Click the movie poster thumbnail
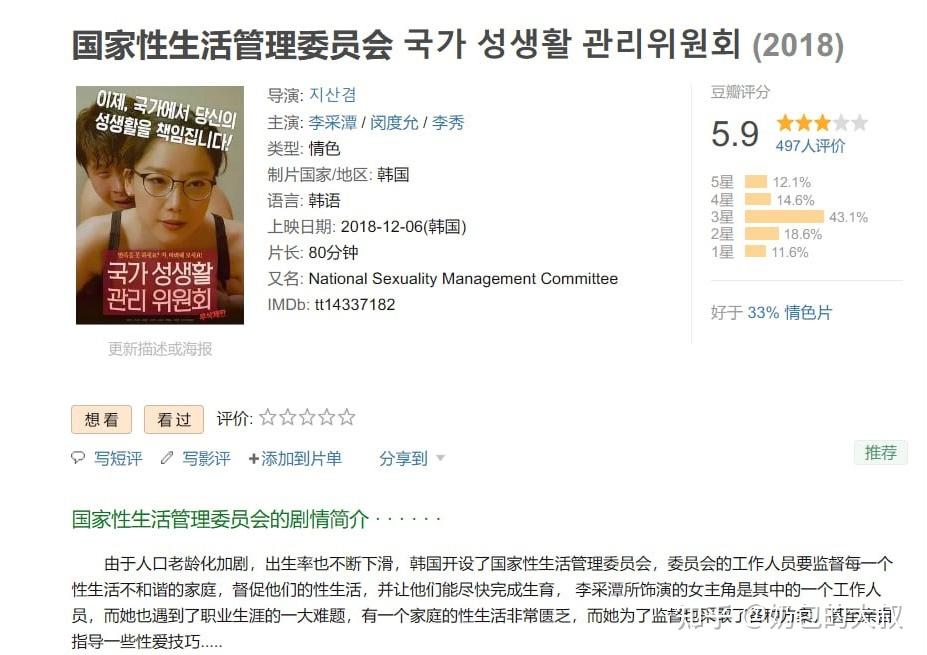Screen dimensions: 927x655 [160, 205]
